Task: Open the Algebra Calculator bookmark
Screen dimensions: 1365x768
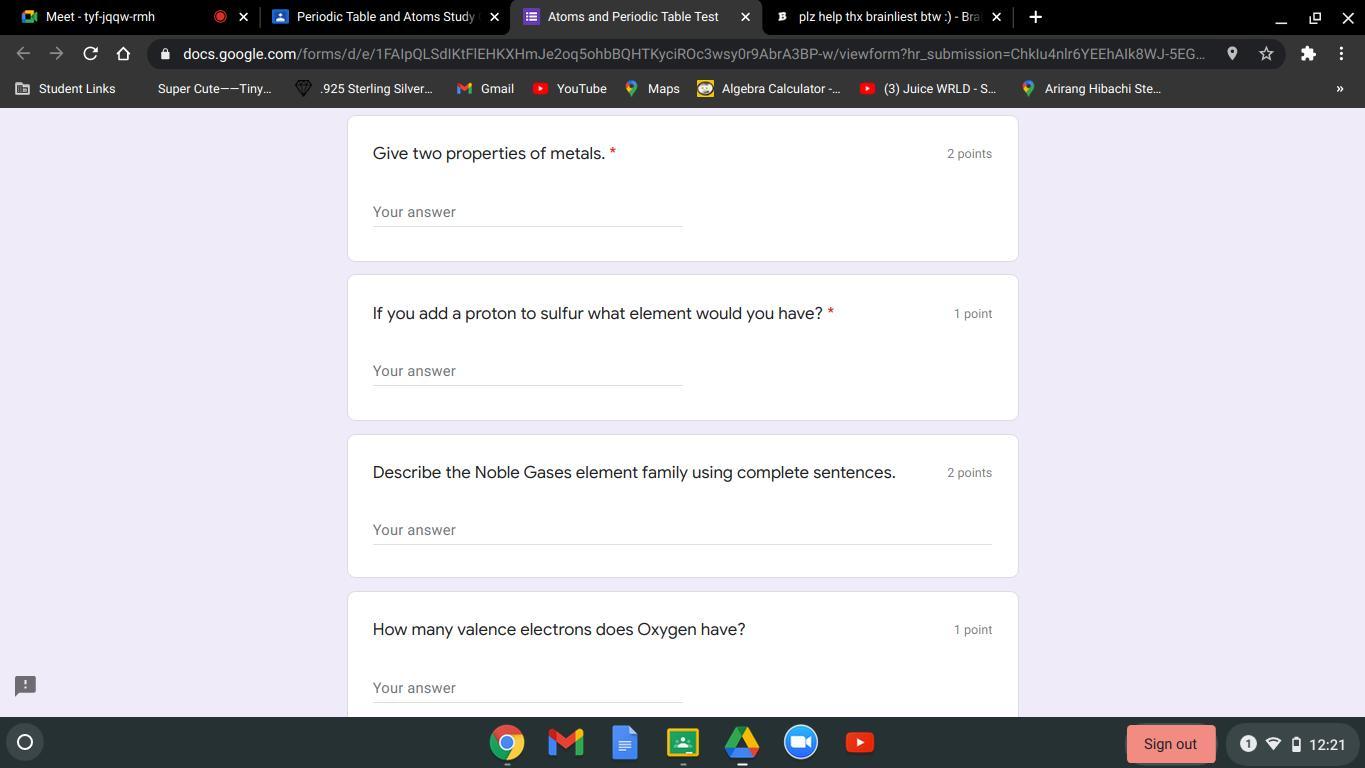Action: (x=769, y=89)
